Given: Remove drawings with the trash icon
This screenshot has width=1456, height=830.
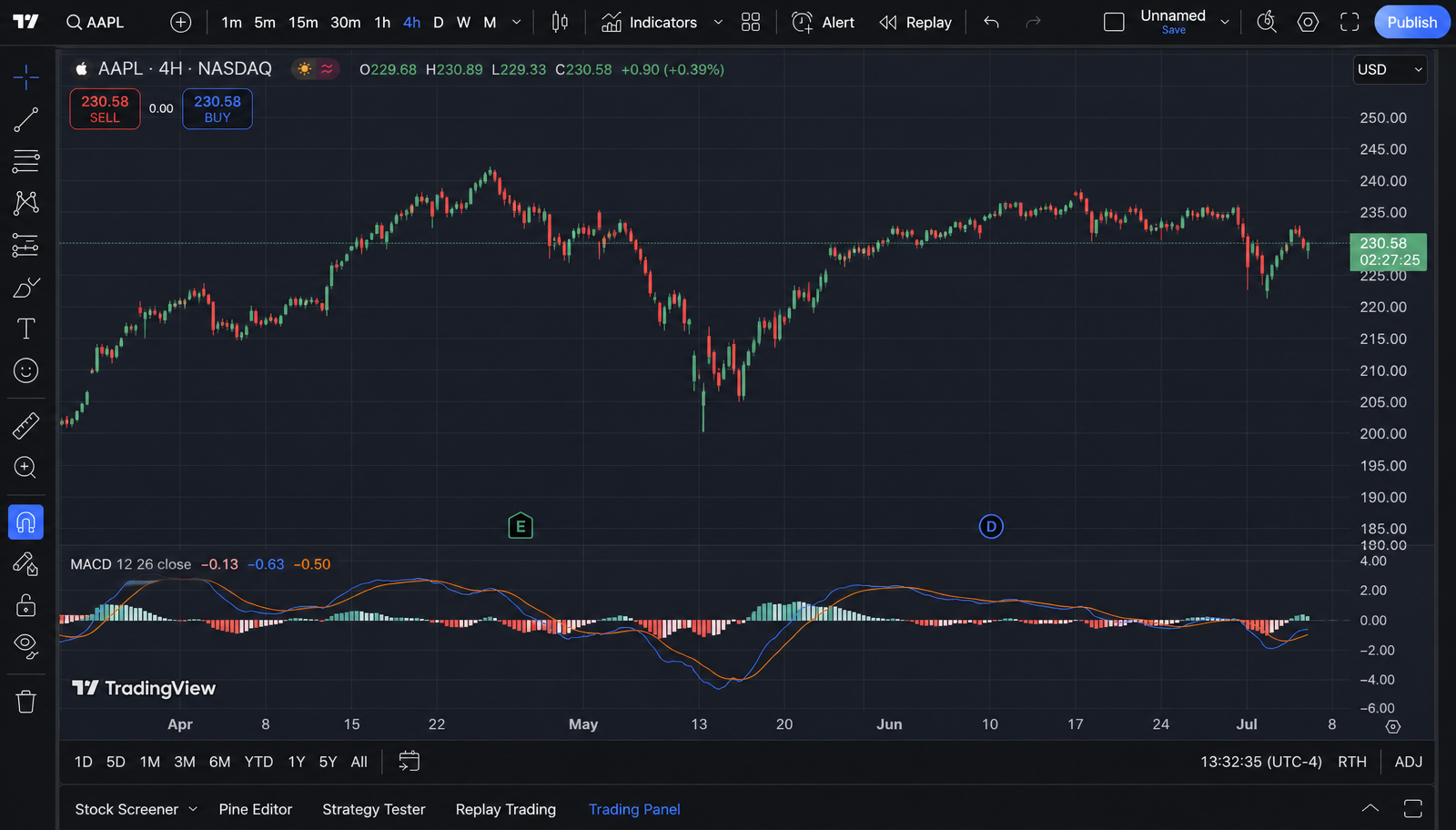Looking at the screenshot, I should [26, 702].
